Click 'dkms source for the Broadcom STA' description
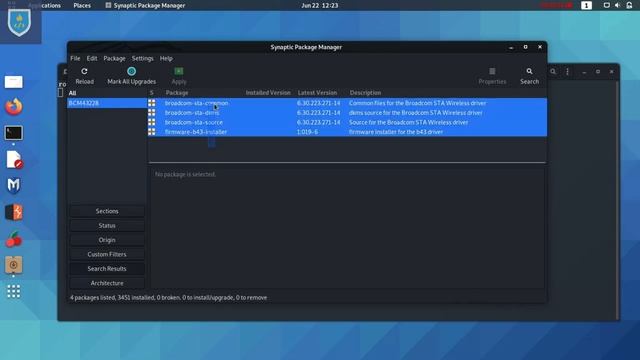 pyautogui.click(x=416, y=113)
